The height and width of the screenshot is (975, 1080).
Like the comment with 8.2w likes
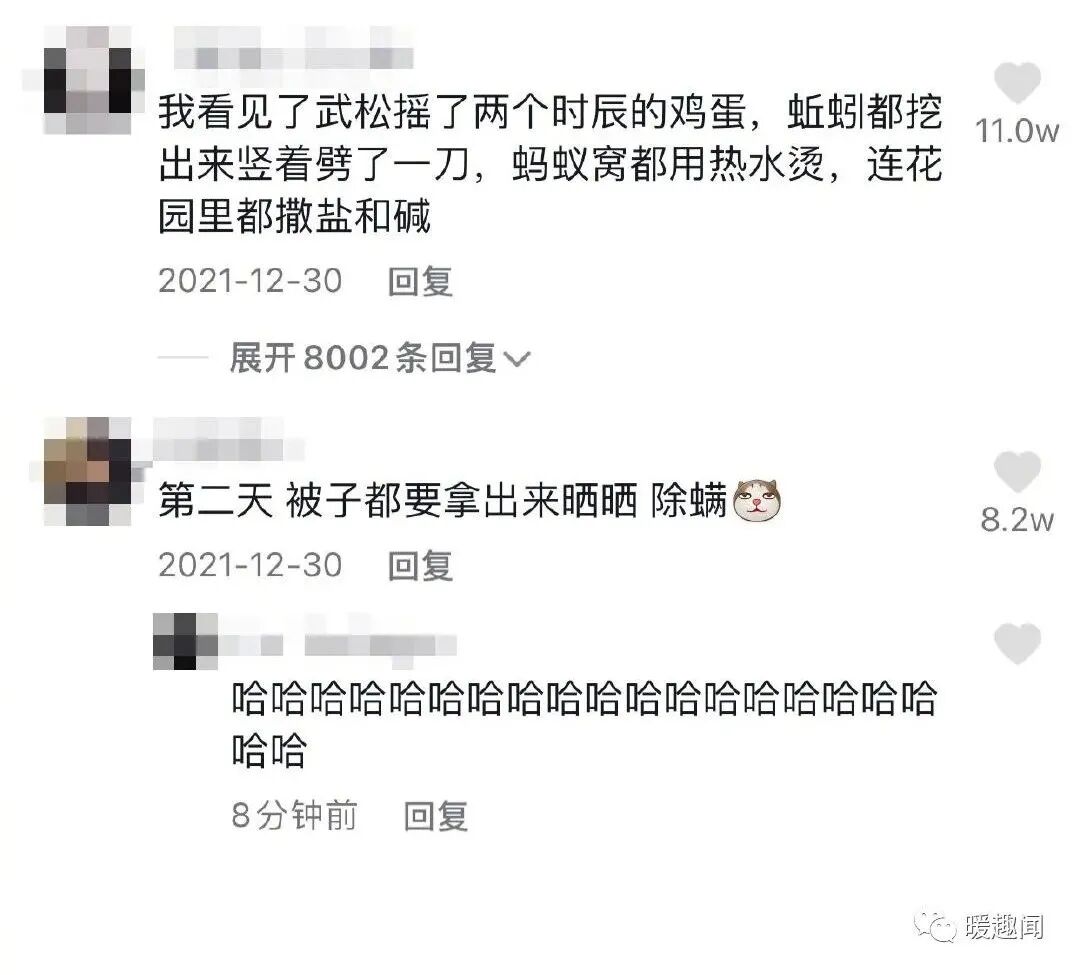(x=1017, y=472)
